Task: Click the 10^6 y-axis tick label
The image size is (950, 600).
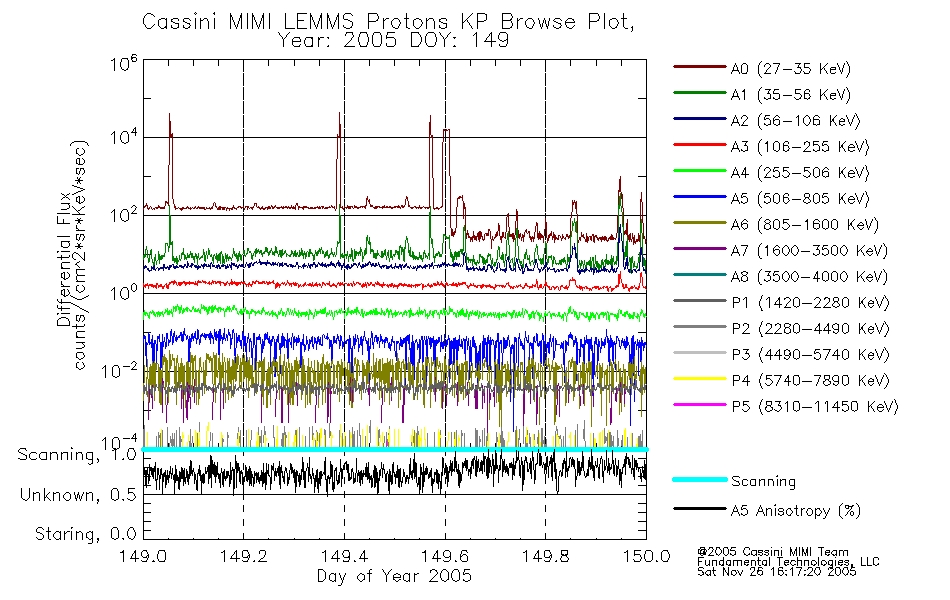Action: coord(124,63)
